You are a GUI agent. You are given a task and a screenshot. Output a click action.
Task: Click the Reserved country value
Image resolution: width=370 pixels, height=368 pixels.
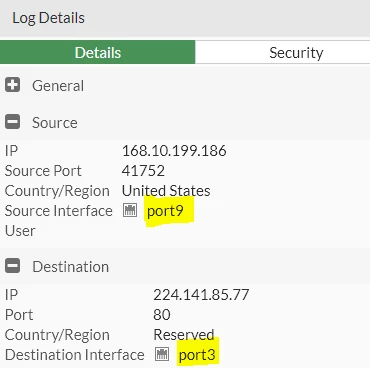point(184,335)
